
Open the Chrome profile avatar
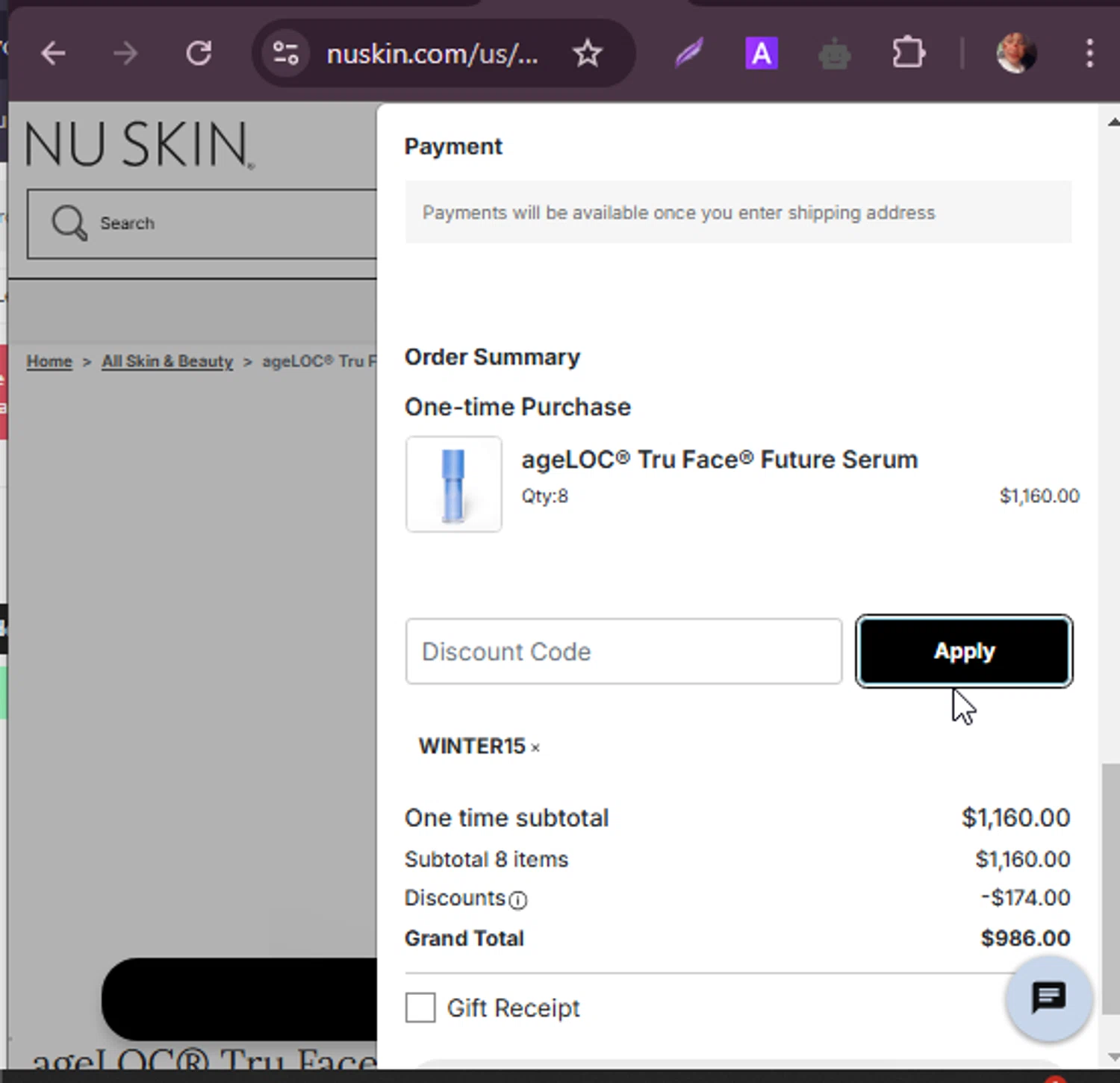1016,54
